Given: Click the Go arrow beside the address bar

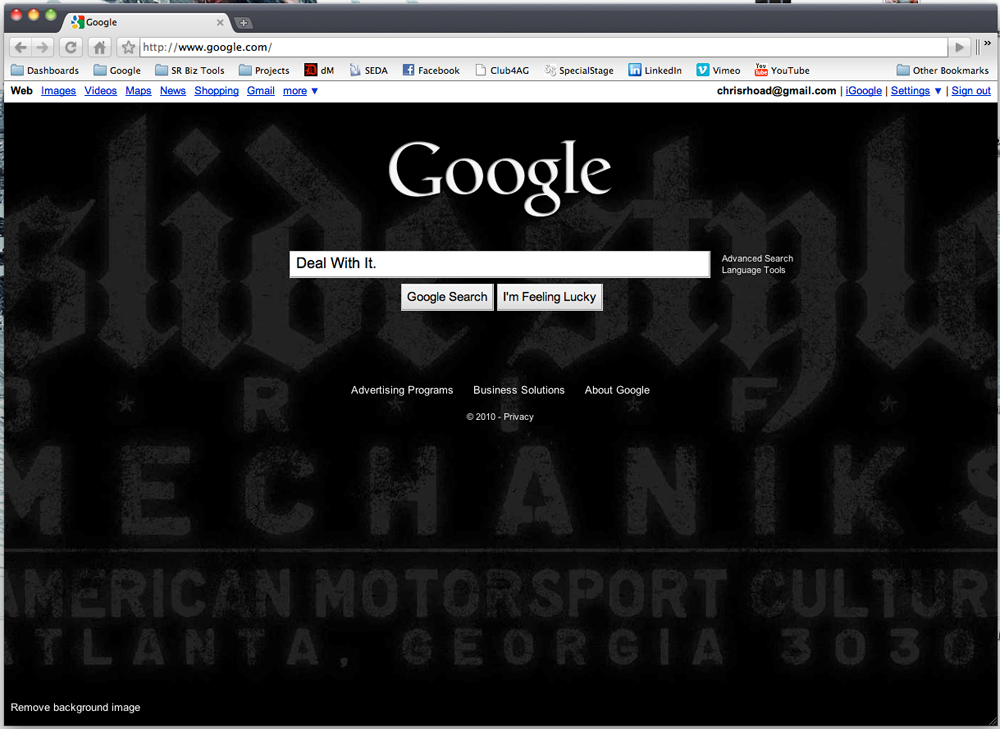Looking at the screenshot, I should (x=959, y=47).
